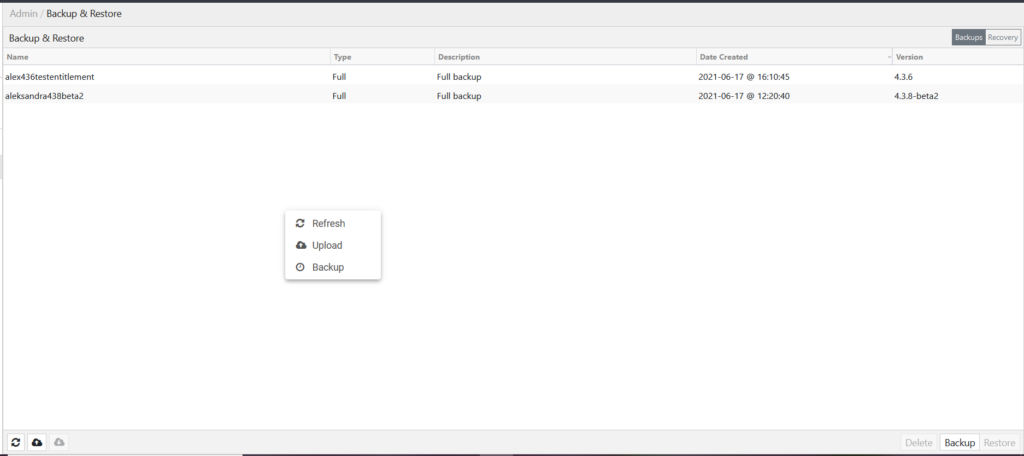Viewport: 1024px width, 456px height.
Task: Click version cell 4.3.6
Action: click(903, 77)
